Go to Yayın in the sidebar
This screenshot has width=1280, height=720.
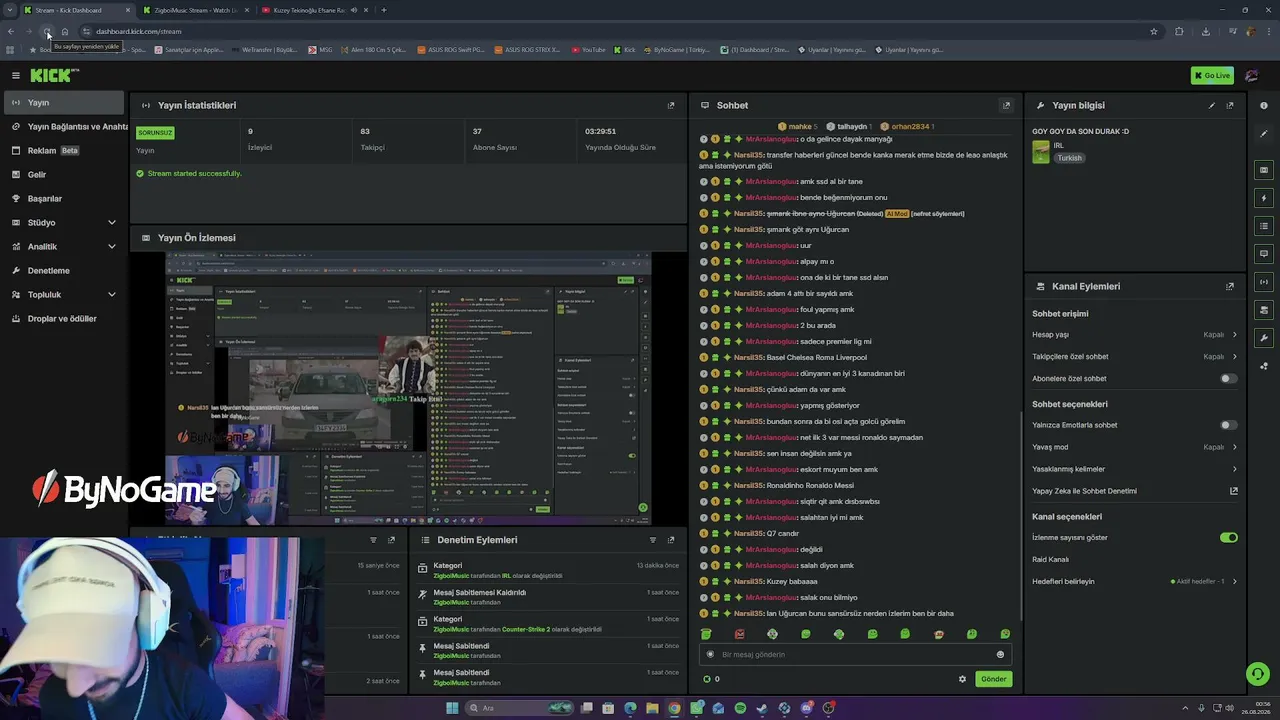click(x=64, y=102)
